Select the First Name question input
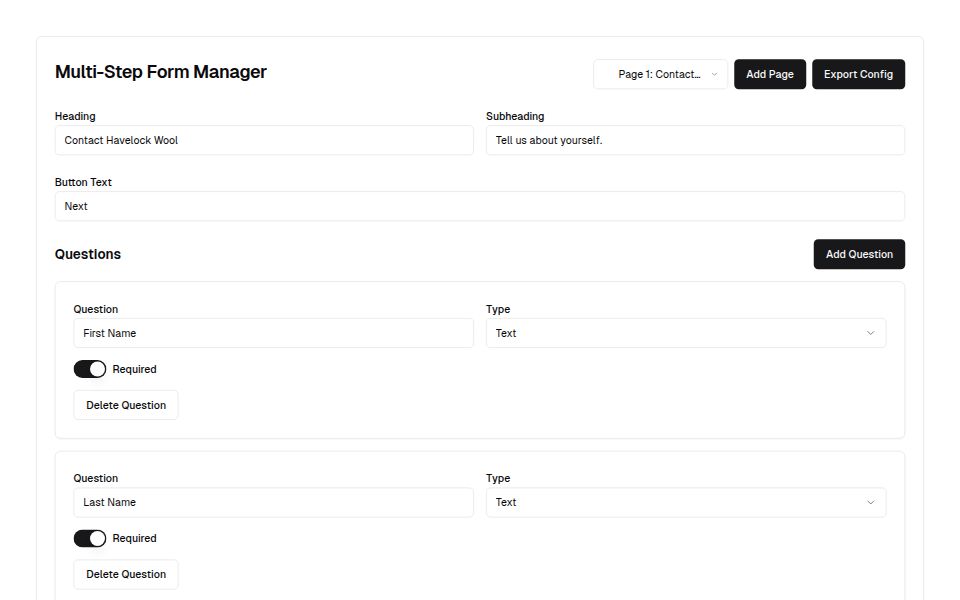The height and width of the screenshot is (600, 960). [273, 333]
